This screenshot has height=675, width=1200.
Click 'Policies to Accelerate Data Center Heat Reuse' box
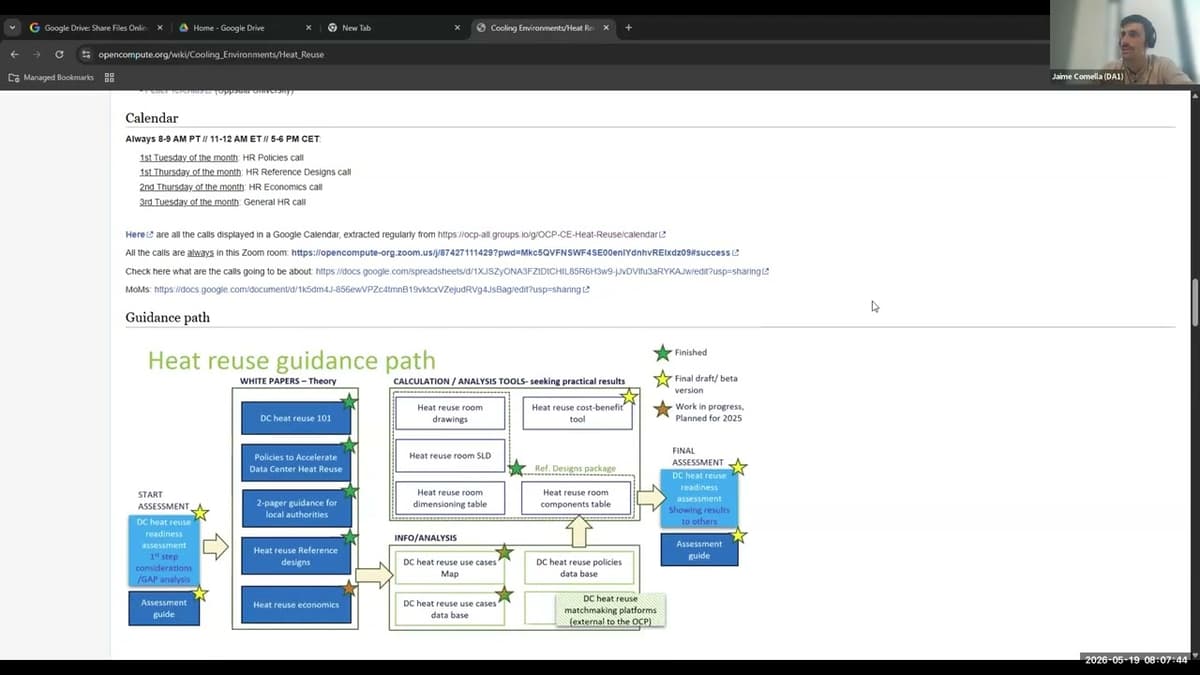click(296, 463)
